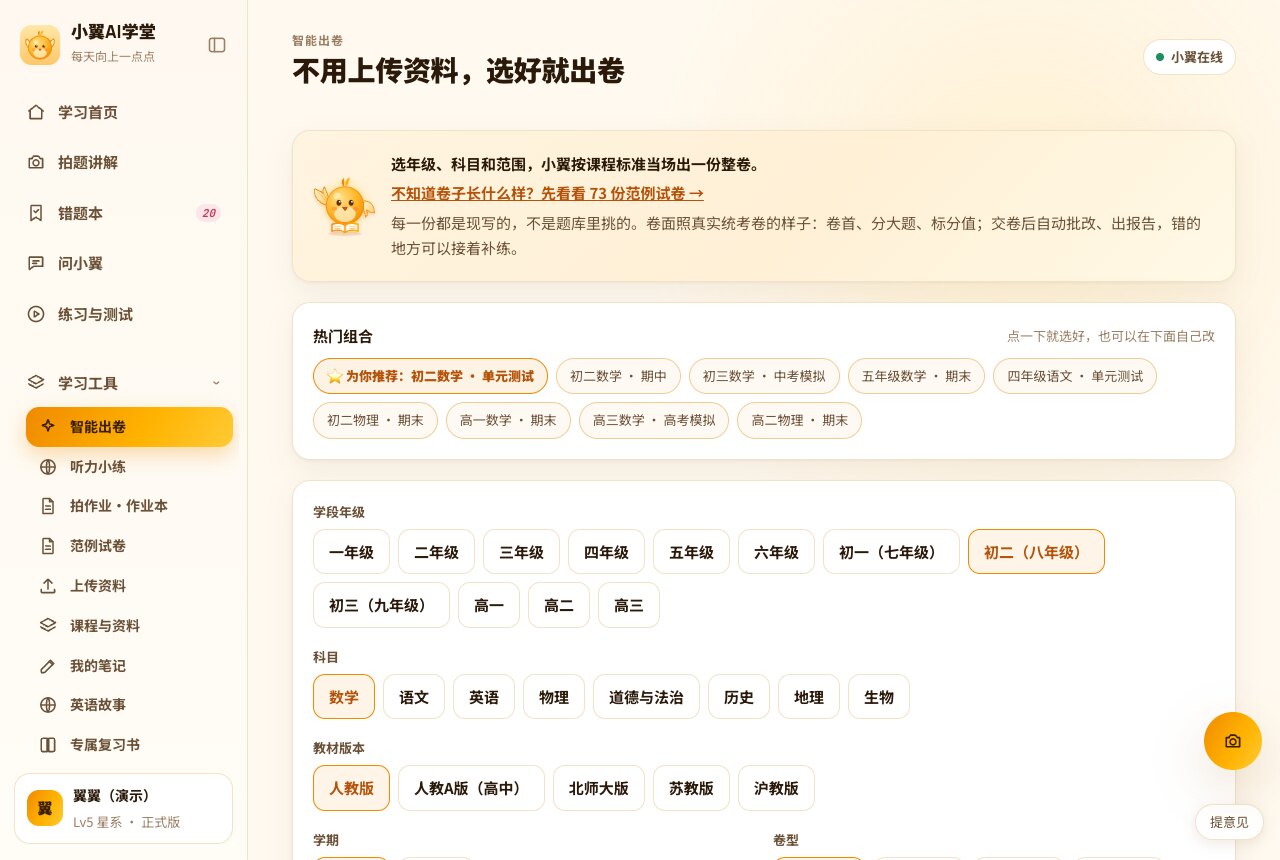Apply the recommended 初二数学・单元测试 combo
Screen dimensions: 1280x860
click(430, 376)
